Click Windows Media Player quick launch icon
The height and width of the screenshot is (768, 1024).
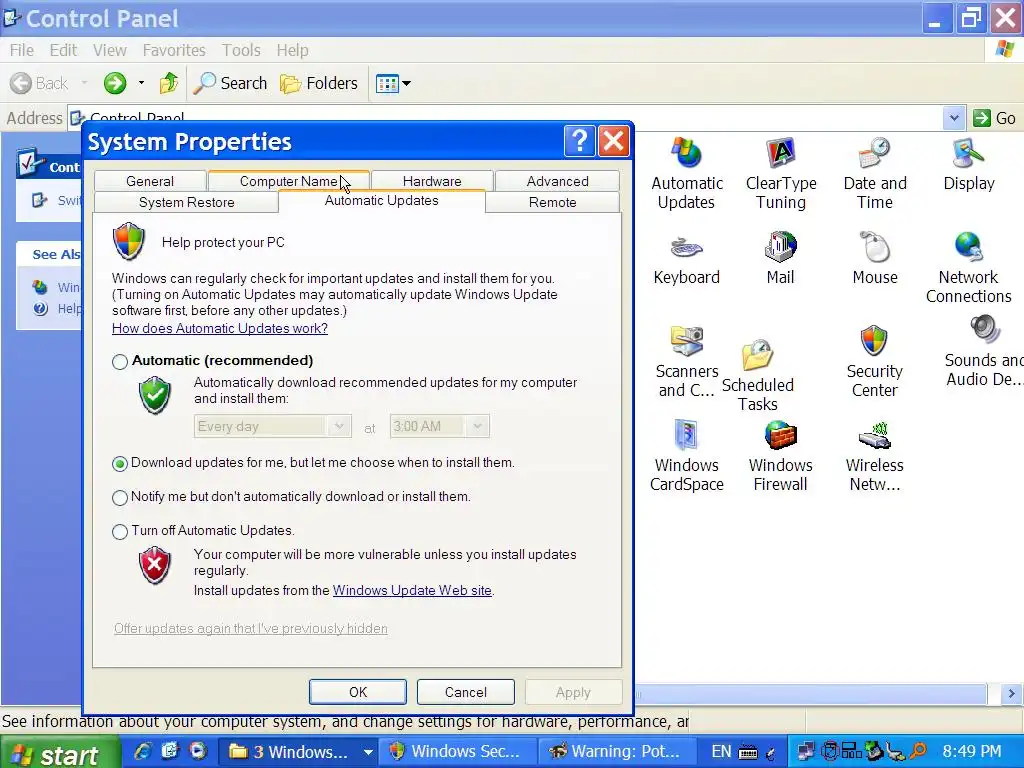[x=198, y=751]
